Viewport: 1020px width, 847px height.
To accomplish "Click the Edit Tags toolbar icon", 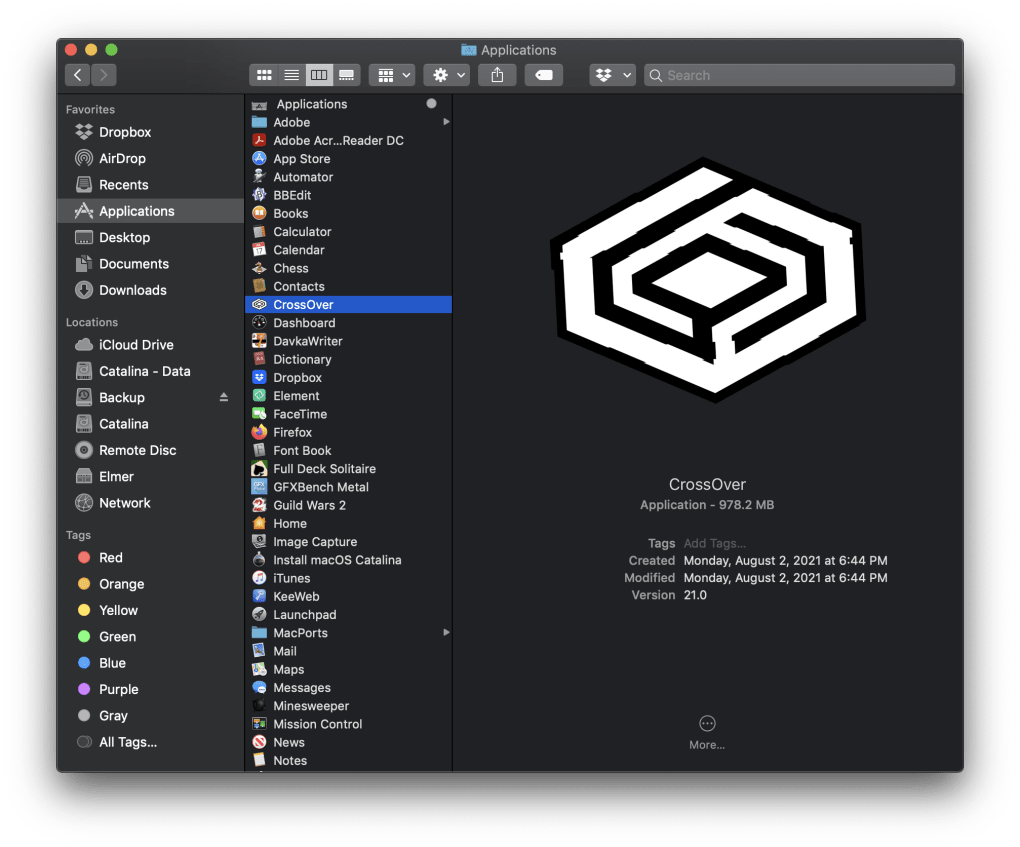I will [543, 75].
